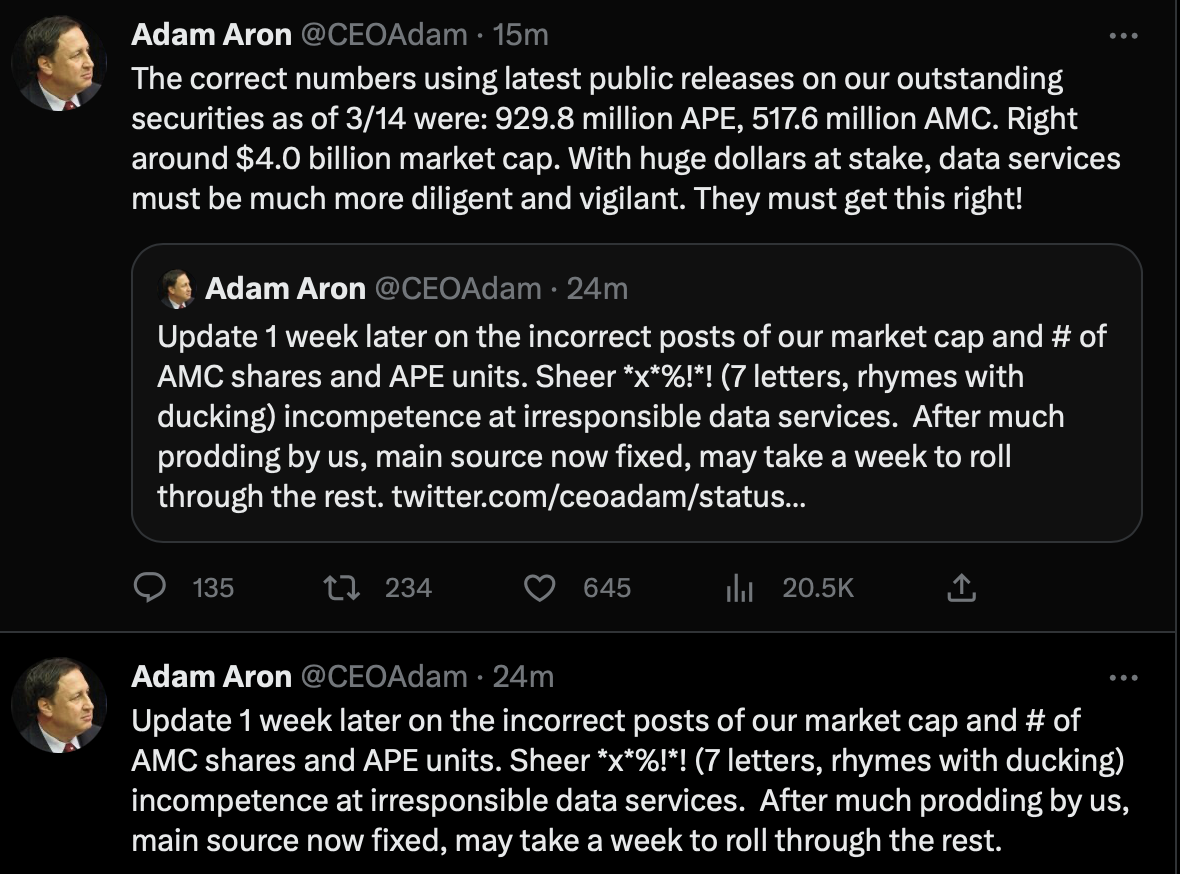Click @CEOAdam handle on first tweet

(383, 35)
